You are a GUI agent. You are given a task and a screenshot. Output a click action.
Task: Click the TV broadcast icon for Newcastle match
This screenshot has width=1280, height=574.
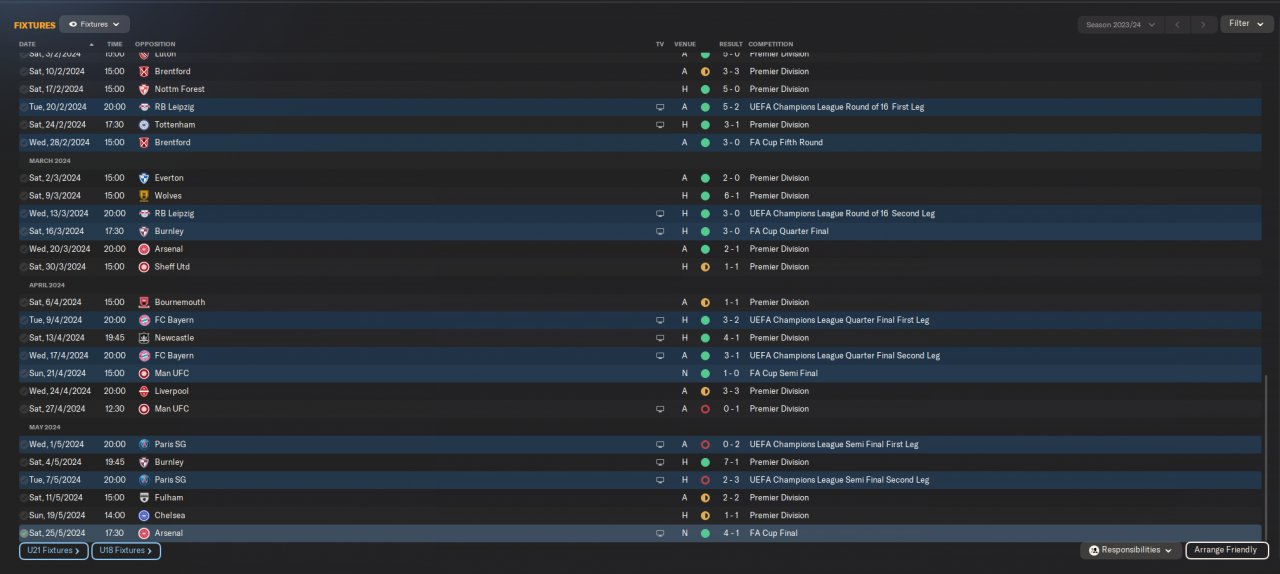point(660,338)
